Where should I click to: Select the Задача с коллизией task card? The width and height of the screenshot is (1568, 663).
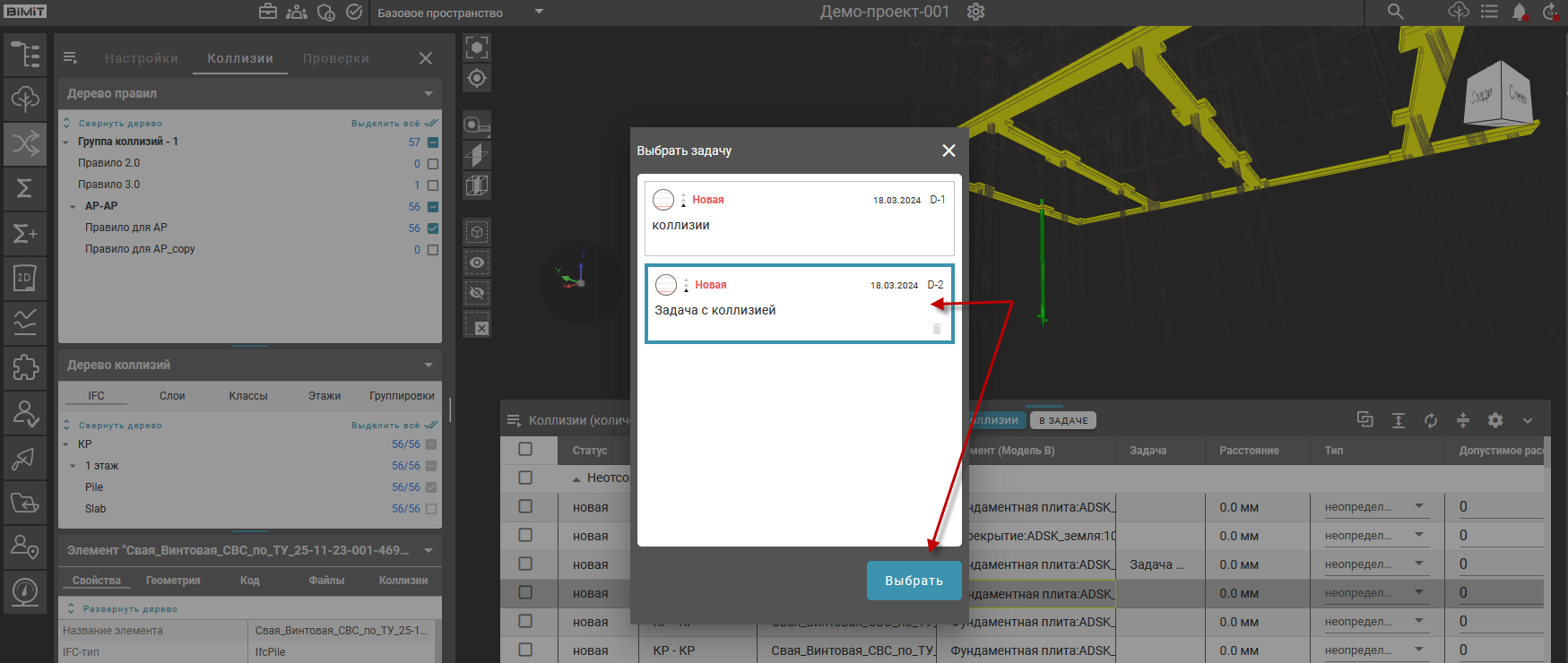[799, 305]
